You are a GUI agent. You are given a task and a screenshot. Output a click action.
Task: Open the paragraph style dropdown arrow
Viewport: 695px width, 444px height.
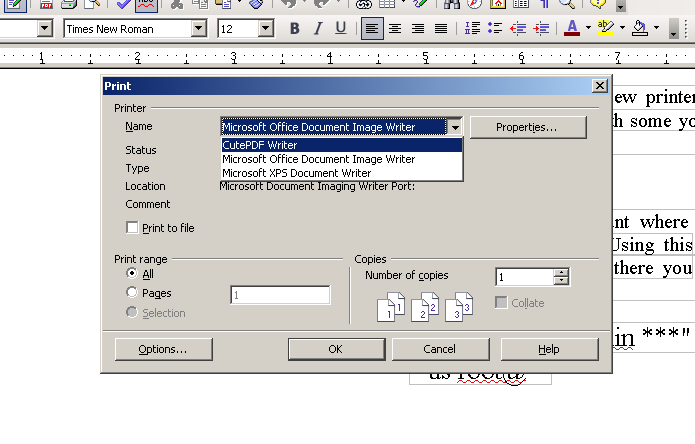click(x=44, y=29)
